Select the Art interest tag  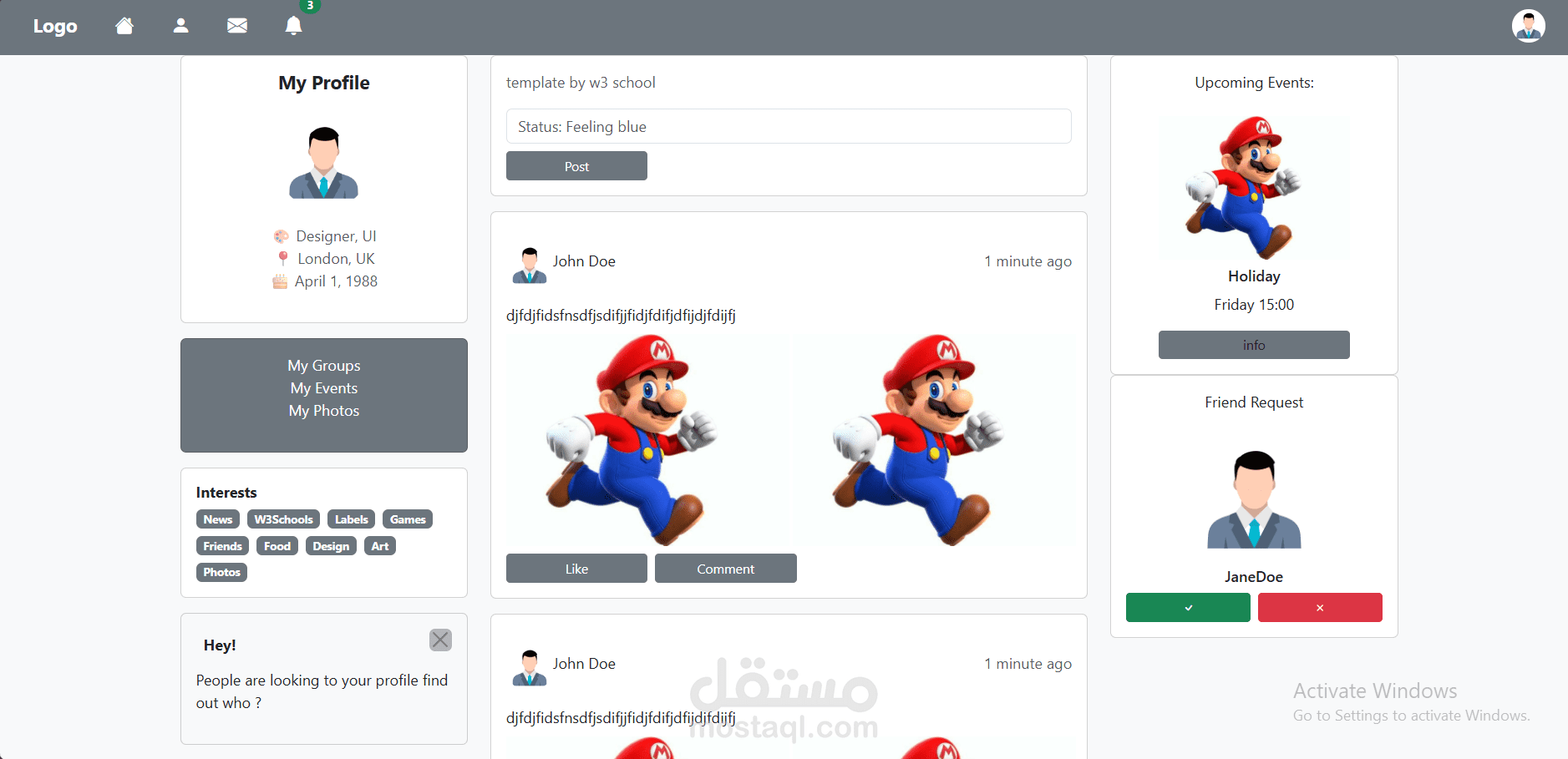point(380,546)
